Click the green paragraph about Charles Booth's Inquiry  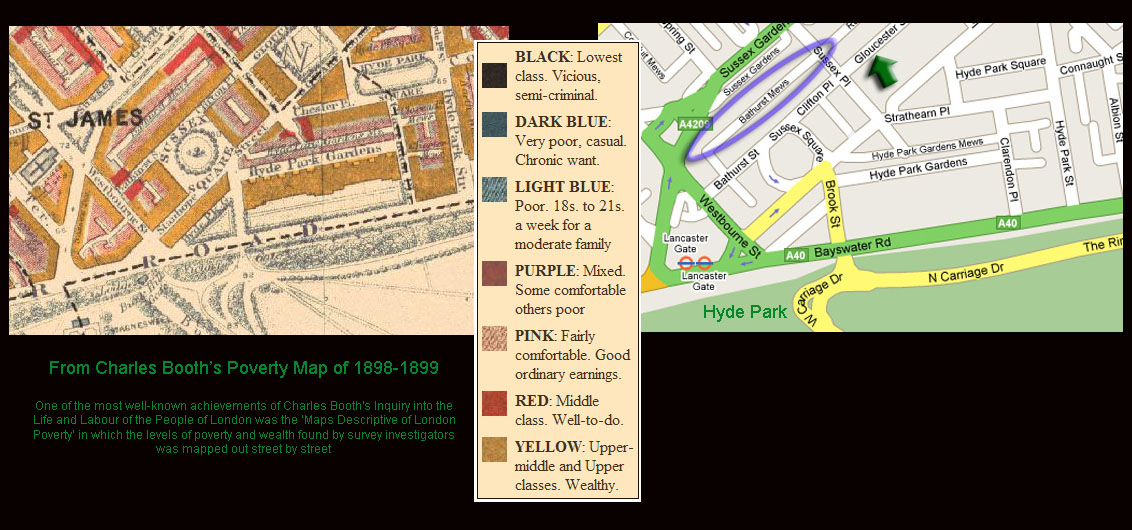pos(244,427)
